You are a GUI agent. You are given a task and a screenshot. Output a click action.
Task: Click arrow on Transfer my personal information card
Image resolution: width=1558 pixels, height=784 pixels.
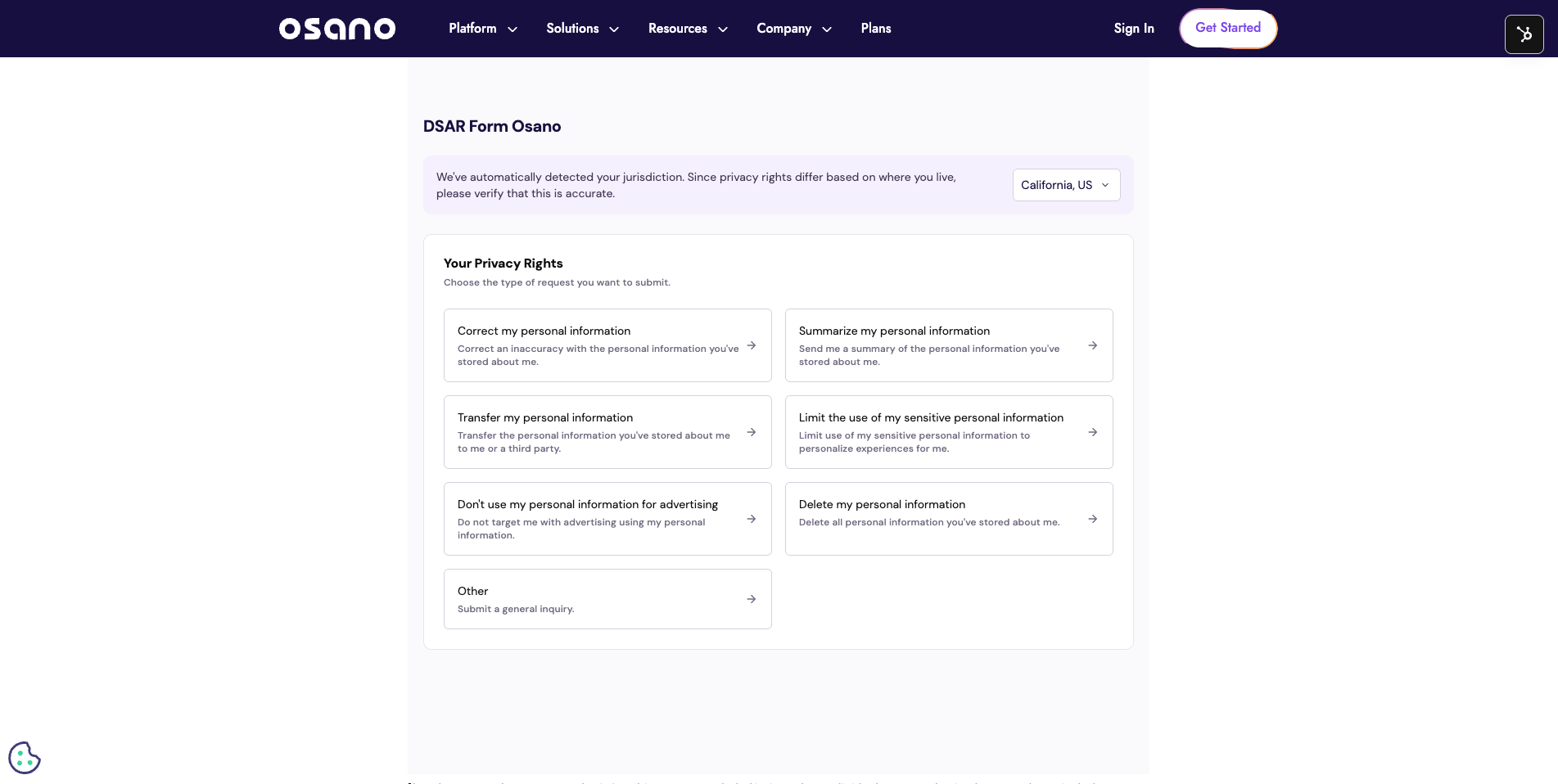pos(751,432)
